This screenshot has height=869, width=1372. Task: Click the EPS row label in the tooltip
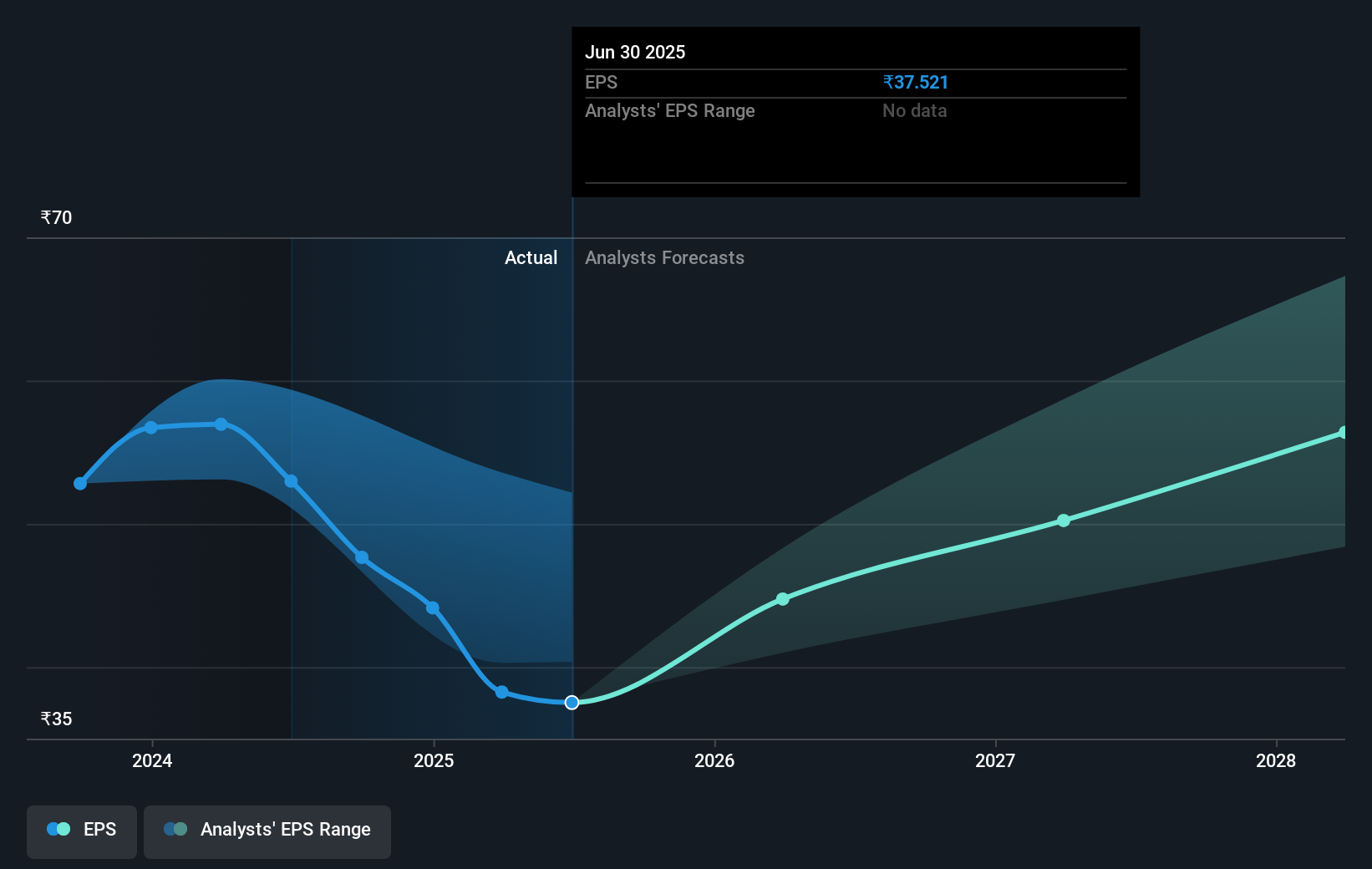(x=601, y=83)
